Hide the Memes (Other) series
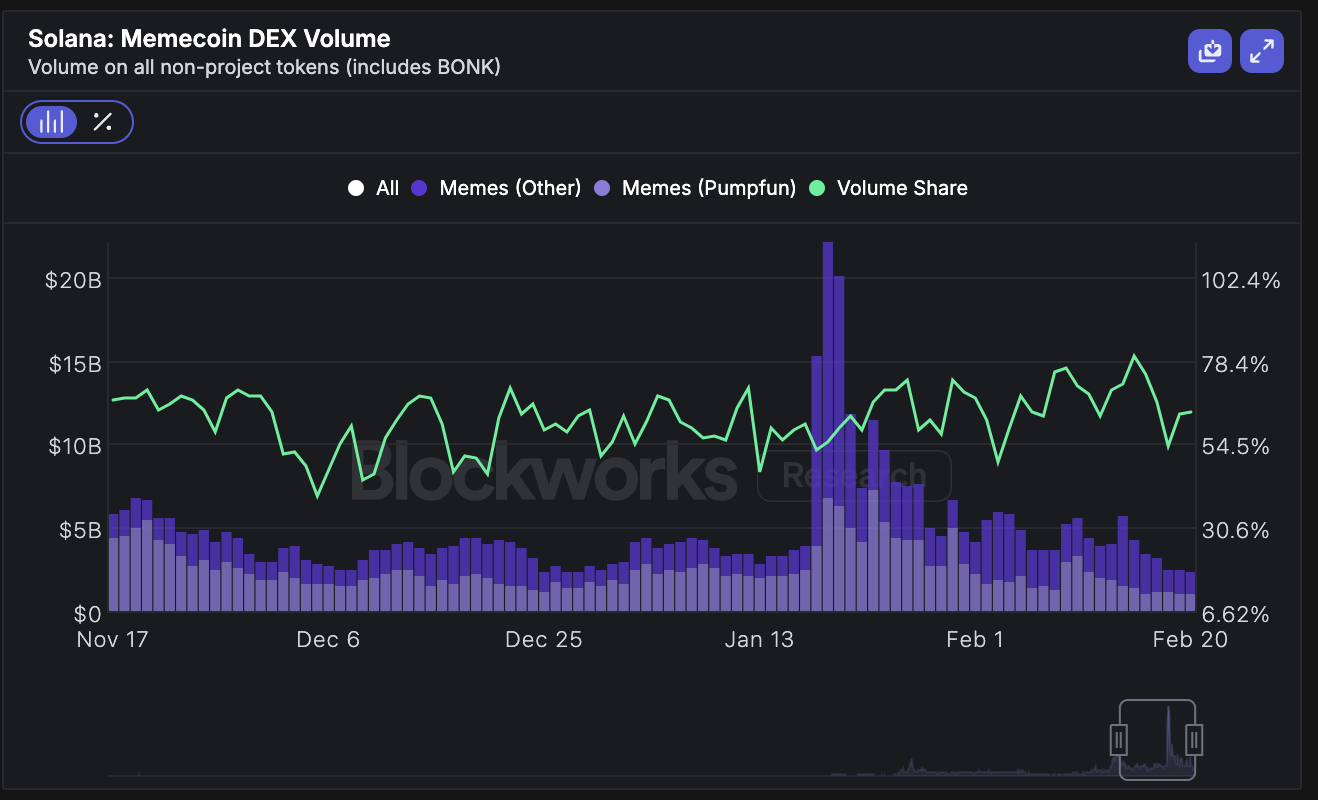The height and width of the screenshot is (800, 1318). coord(495,187)
